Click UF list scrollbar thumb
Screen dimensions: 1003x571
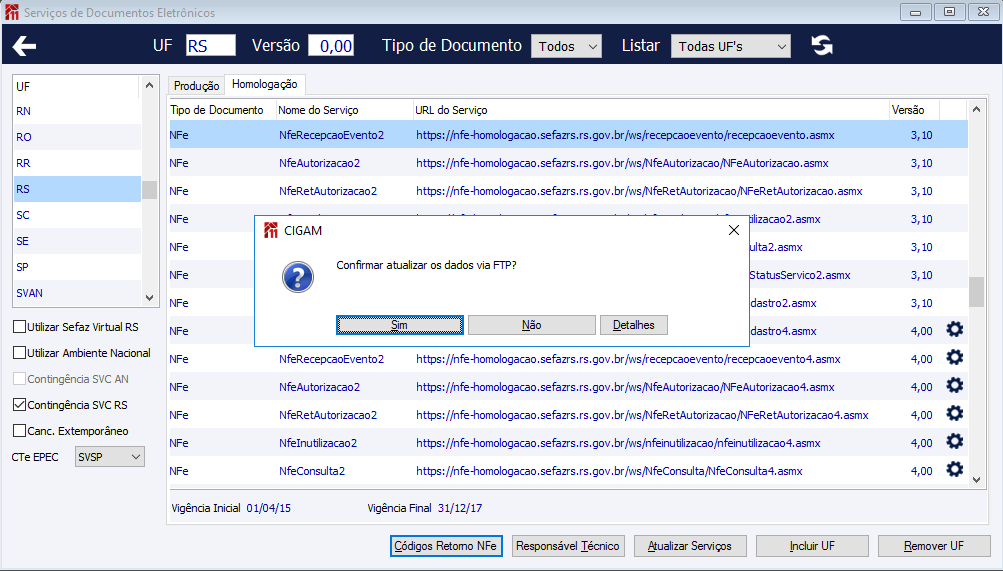[149, 190]
